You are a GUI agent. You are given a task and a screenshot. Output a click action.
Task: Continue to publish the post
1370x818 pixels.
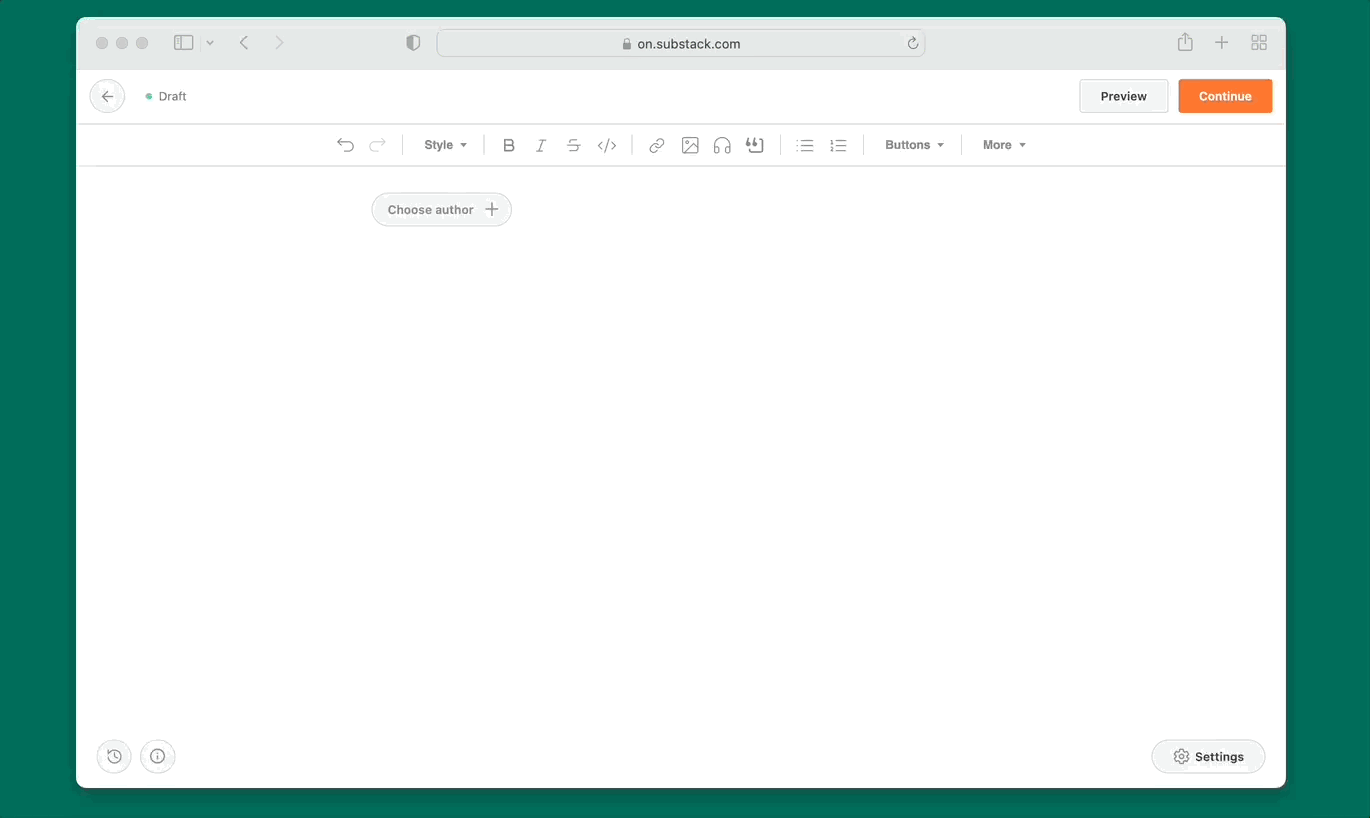pos(1225,95)
